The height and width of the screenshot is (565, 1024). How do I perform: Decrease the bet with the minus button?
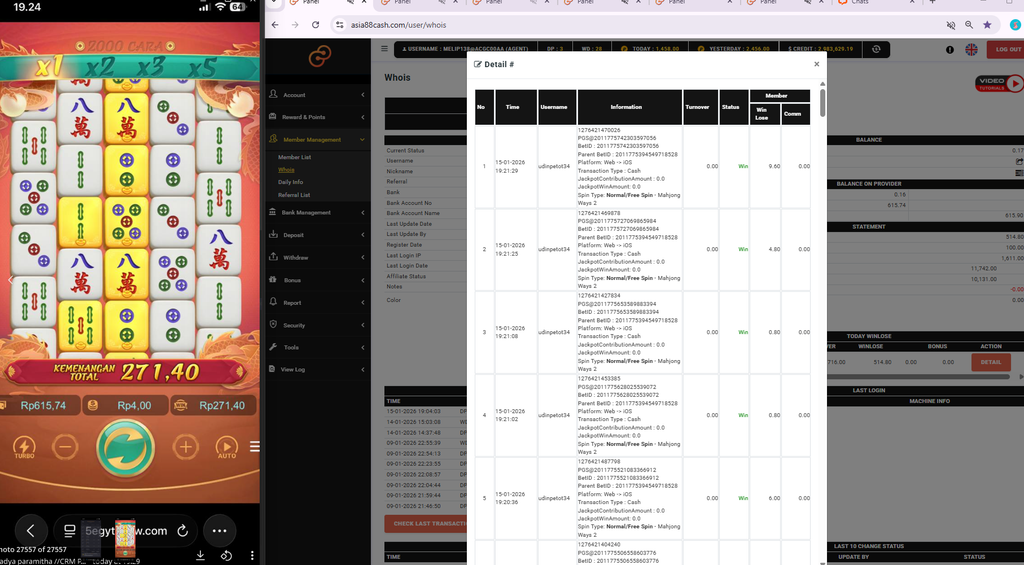click(65, 447)
